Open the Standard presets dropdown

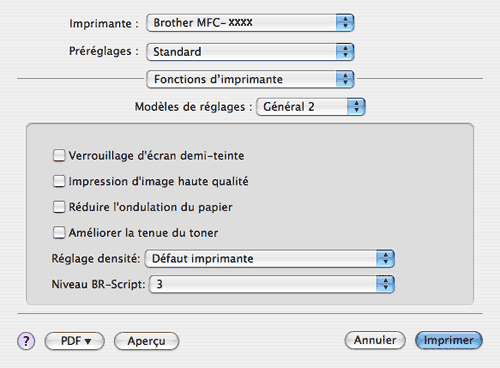250,52
